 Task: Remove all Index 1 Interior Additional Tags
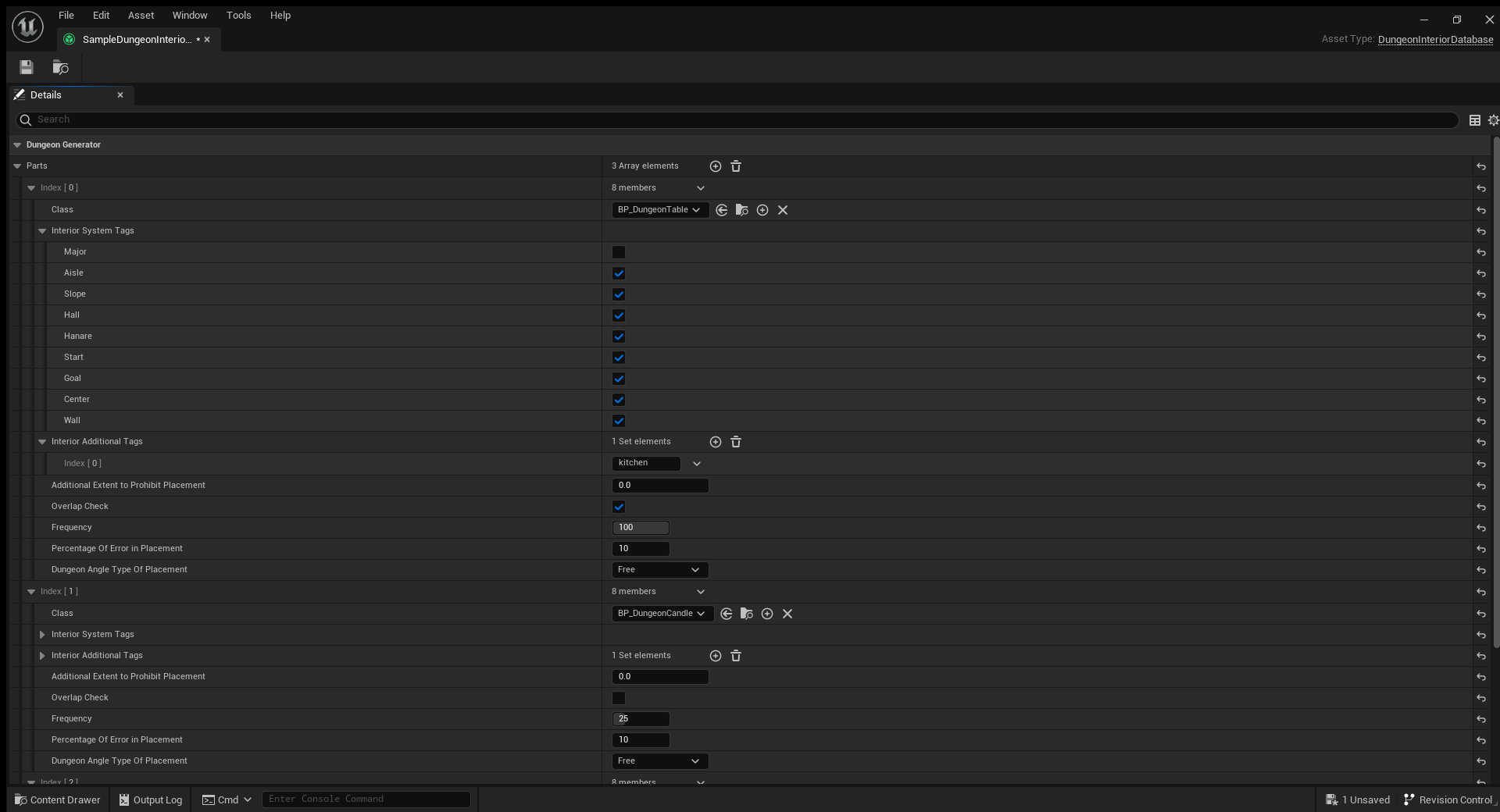[736, 656]
